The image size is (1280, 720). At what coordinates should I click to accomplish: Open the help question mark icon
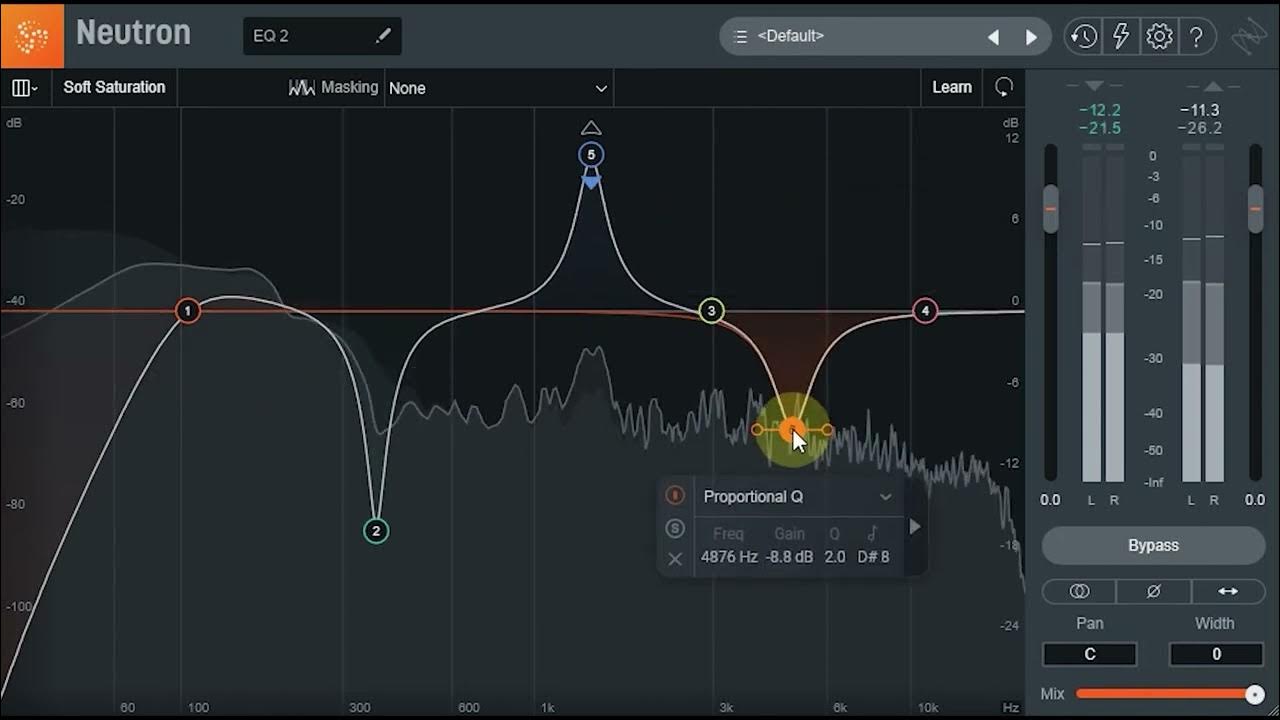pos(1196,37)
